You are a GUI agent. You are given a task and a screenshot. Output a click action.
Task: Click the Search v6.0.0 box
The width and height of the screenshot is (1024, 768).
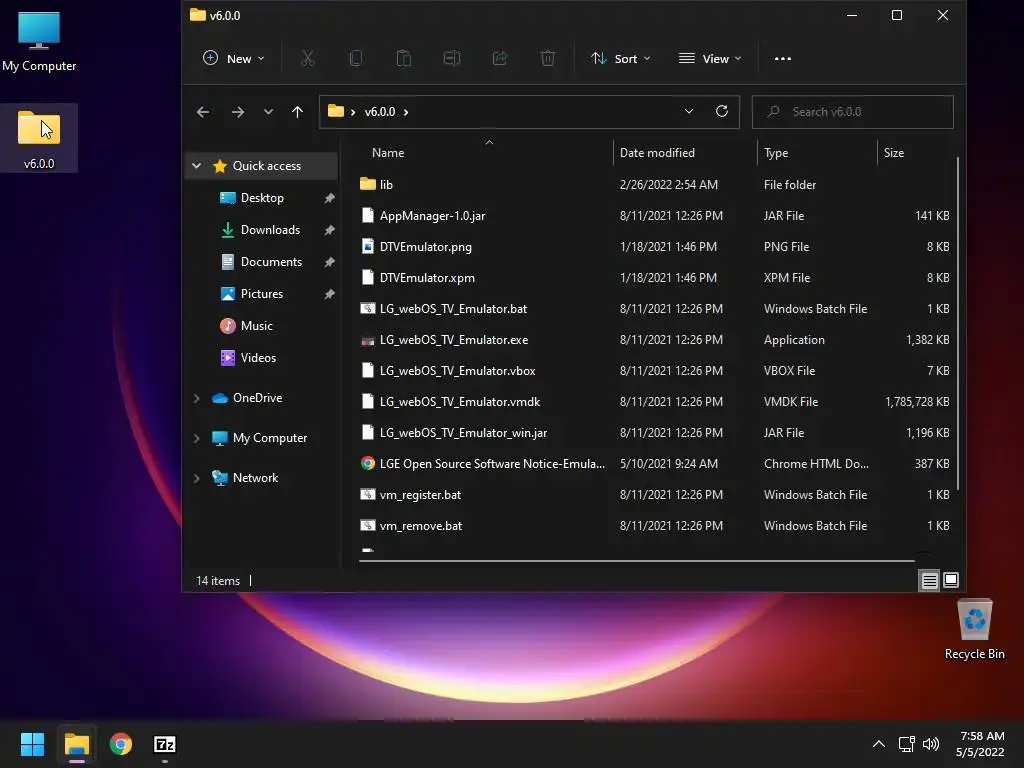coord(852,112)
